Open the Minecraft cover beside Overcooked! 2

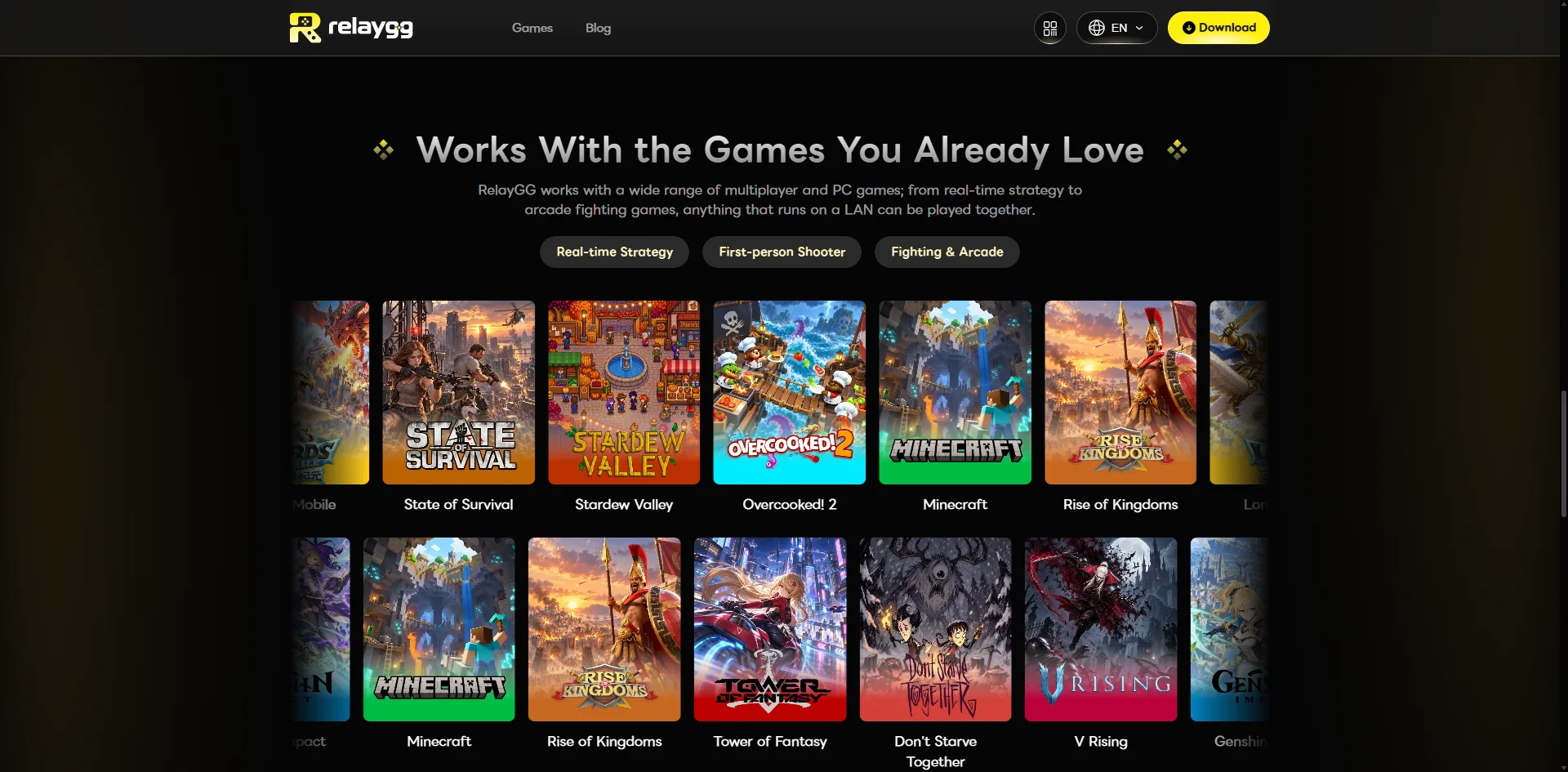pyautogui.click(x=955, y=392)
